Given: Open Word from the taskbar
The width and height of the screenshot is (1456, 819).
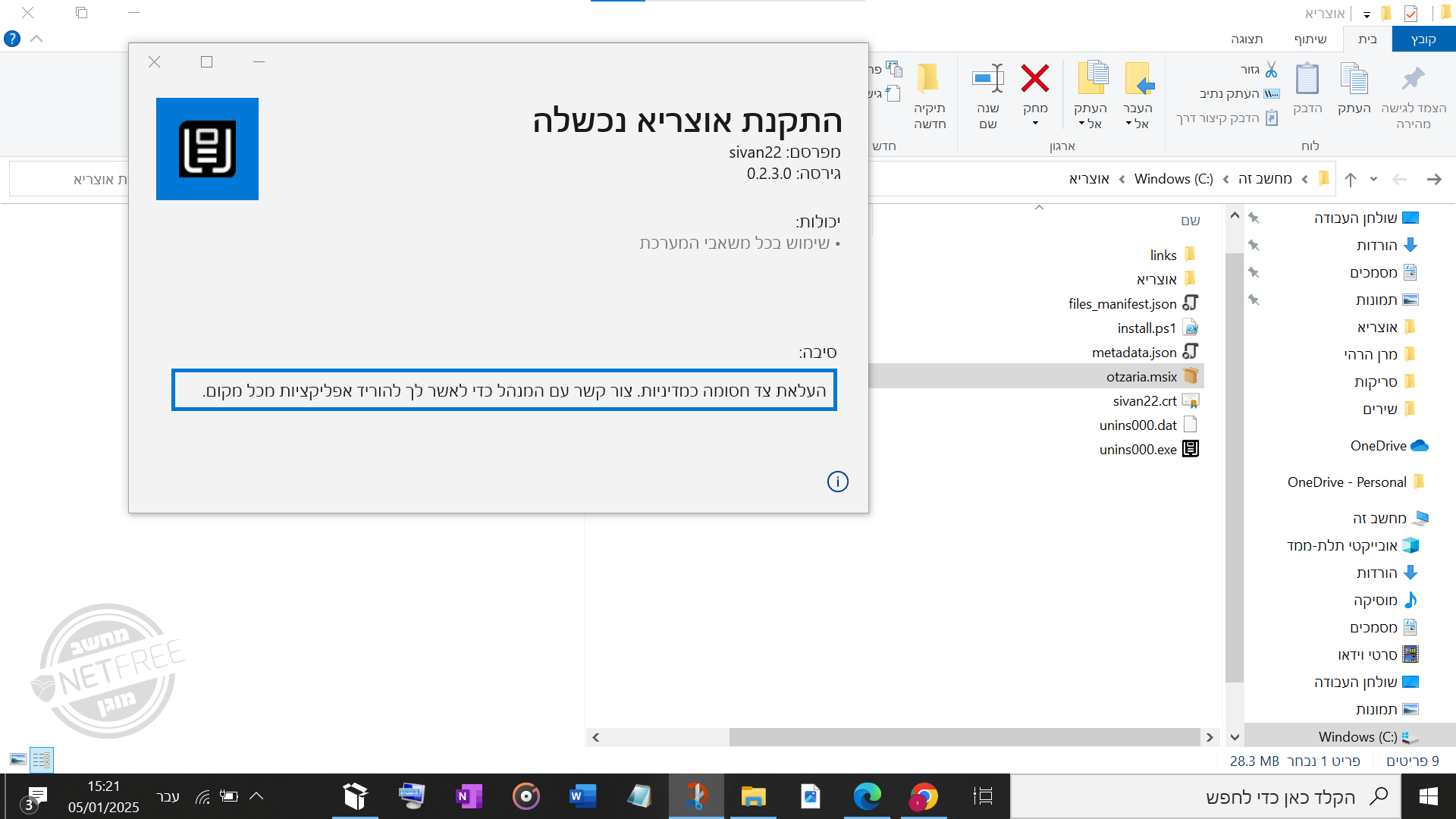Looking at the screenshot, I should tap(582, 796).
